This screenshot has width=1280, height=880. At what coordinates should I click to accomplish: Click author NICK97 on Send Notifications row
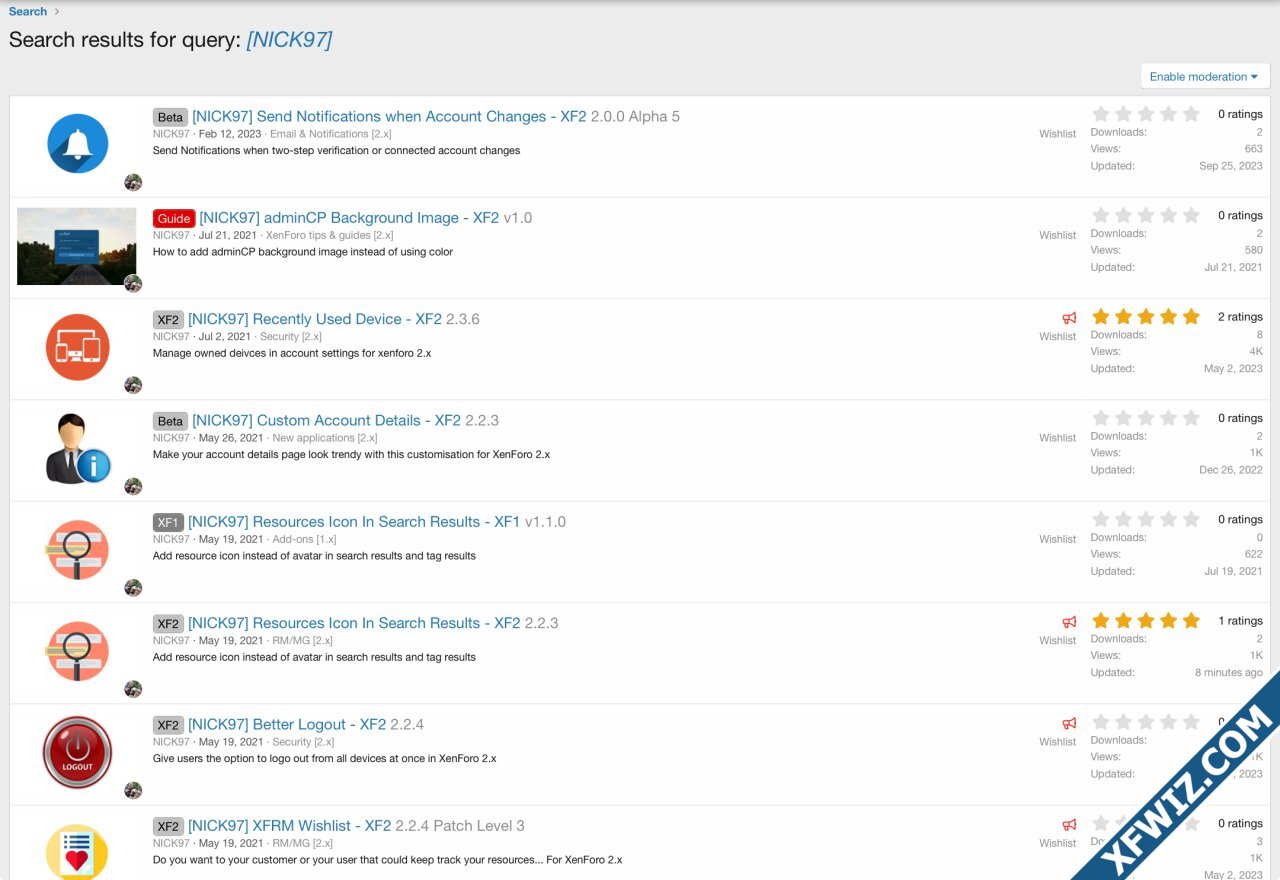pos(171,134)
